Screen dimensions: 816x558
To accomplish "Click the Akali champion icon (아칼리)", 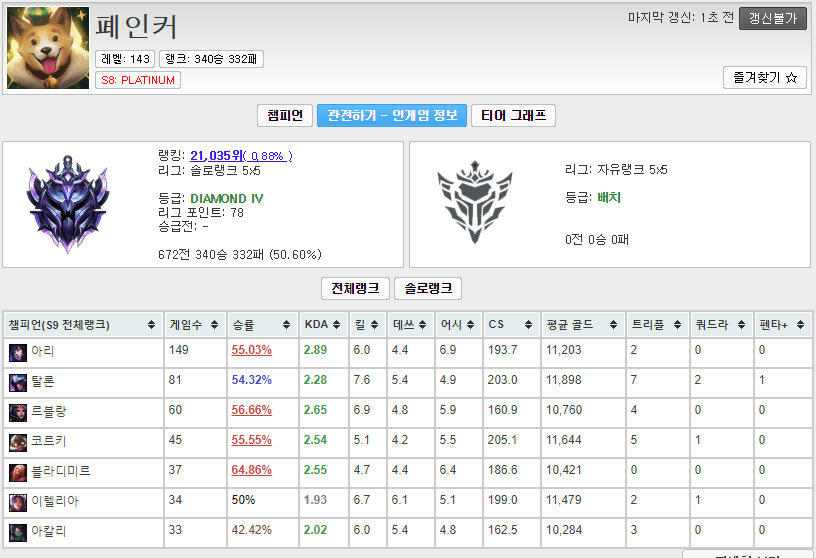I will coord(18,532).
